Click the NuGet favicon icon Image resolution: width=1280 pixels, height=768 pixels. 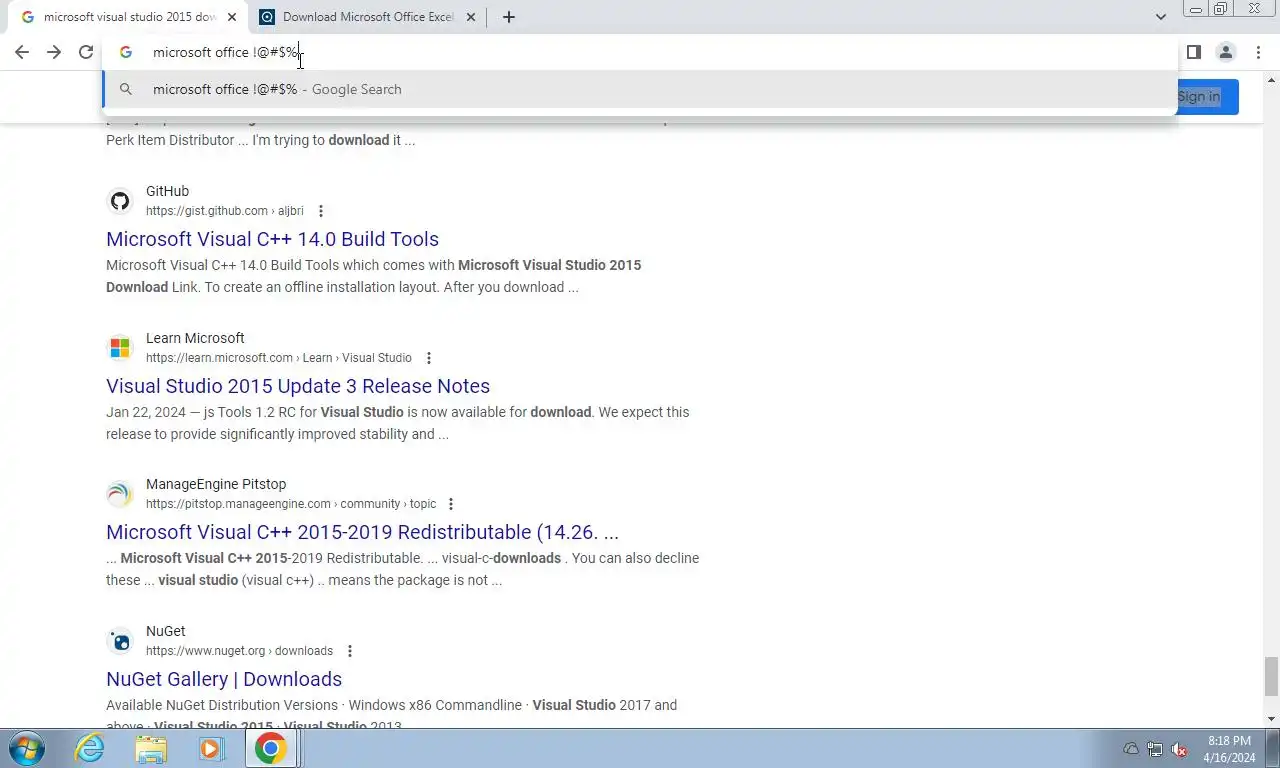point(120,641)
